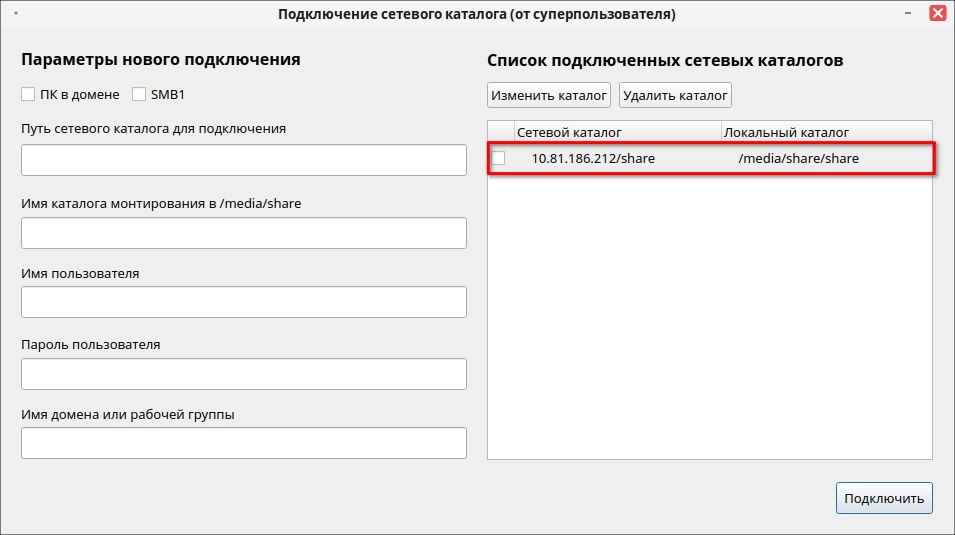The height and width of the screenshot is (535, 955).
Task: Click the 'Изменить каталог' button
Action: [x=549, y=96]
